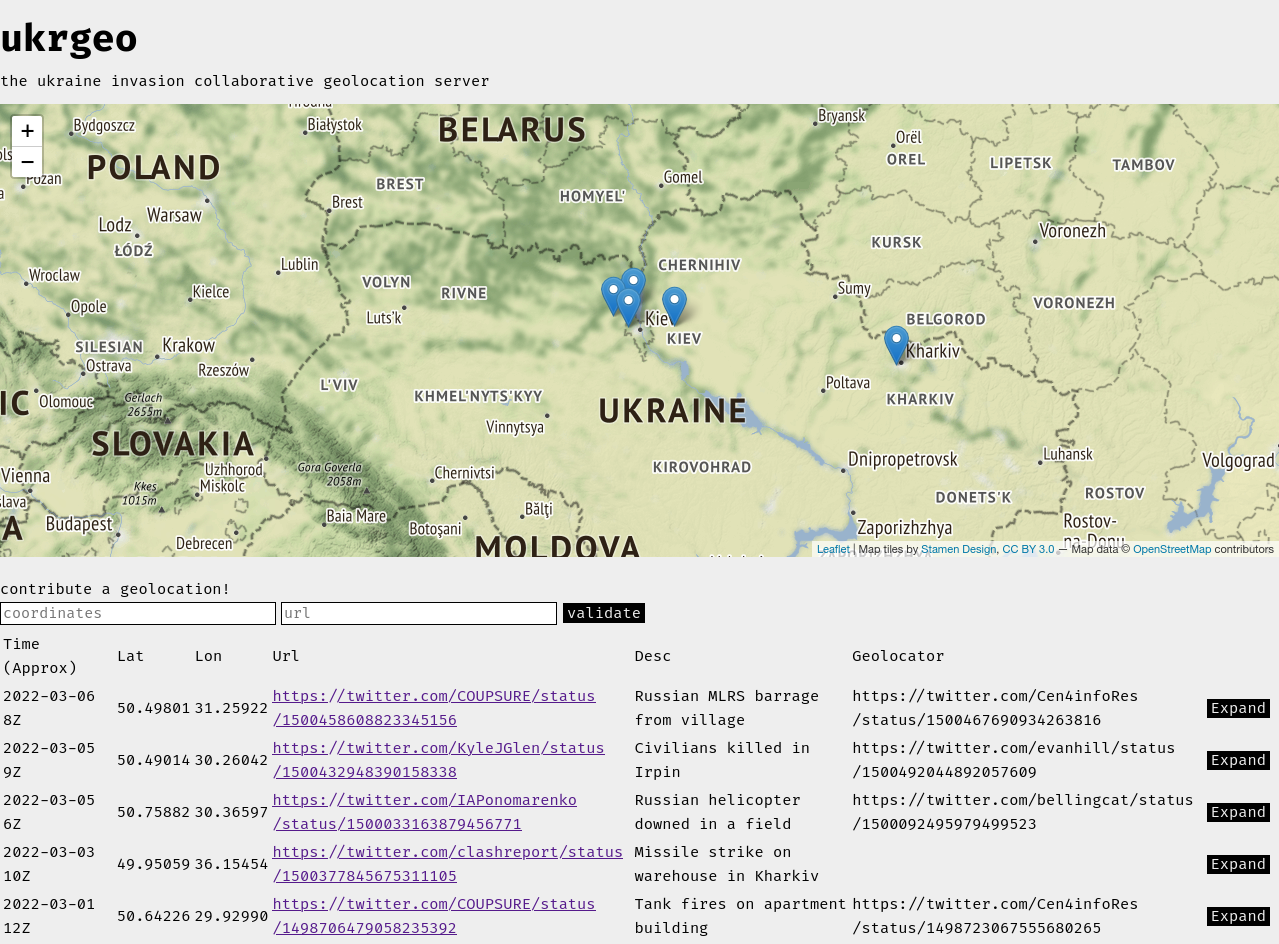Expand the Civilians killed in Irpin row
Screen dimensions: 1279x944
pyautogui.click(x=1238, y=760)
